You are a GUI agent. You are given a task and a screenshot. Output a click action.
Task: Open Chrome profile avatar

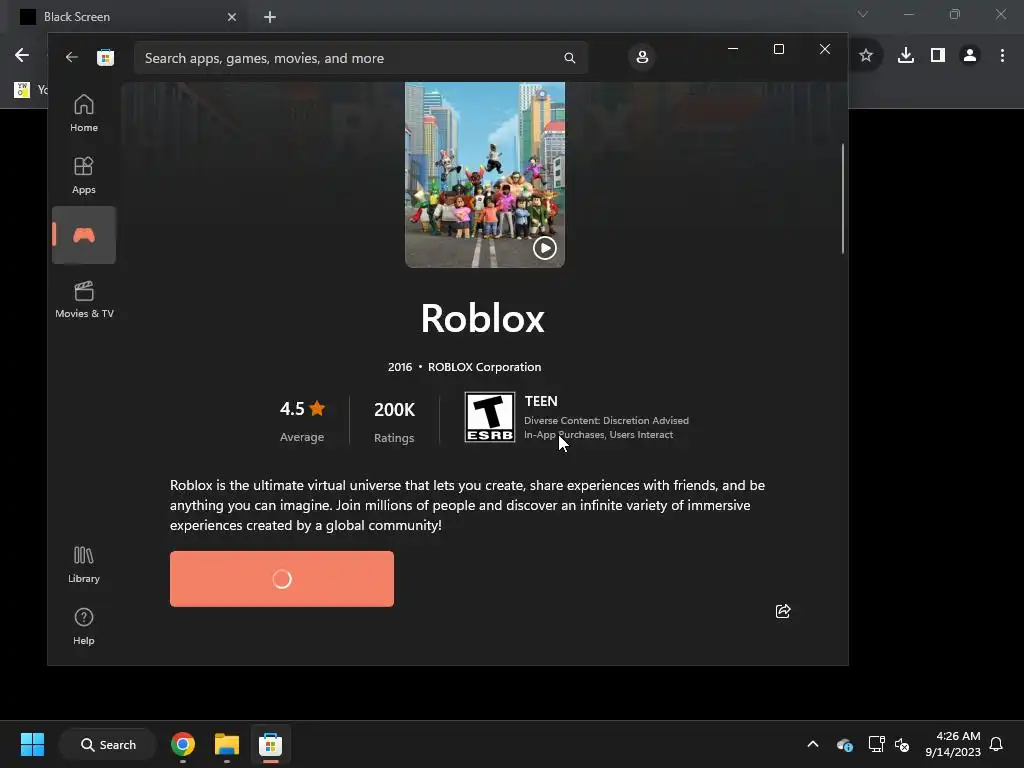click(970, 56)
